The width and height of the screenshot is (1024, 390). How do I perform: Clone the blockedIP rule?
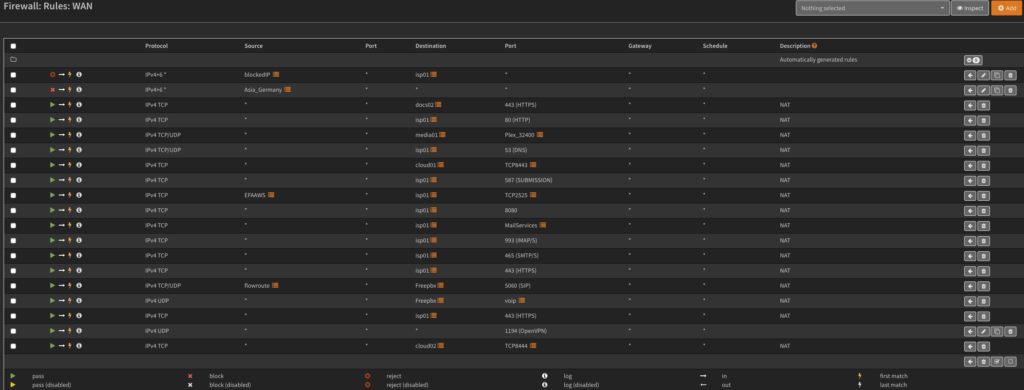coord(997,75)
